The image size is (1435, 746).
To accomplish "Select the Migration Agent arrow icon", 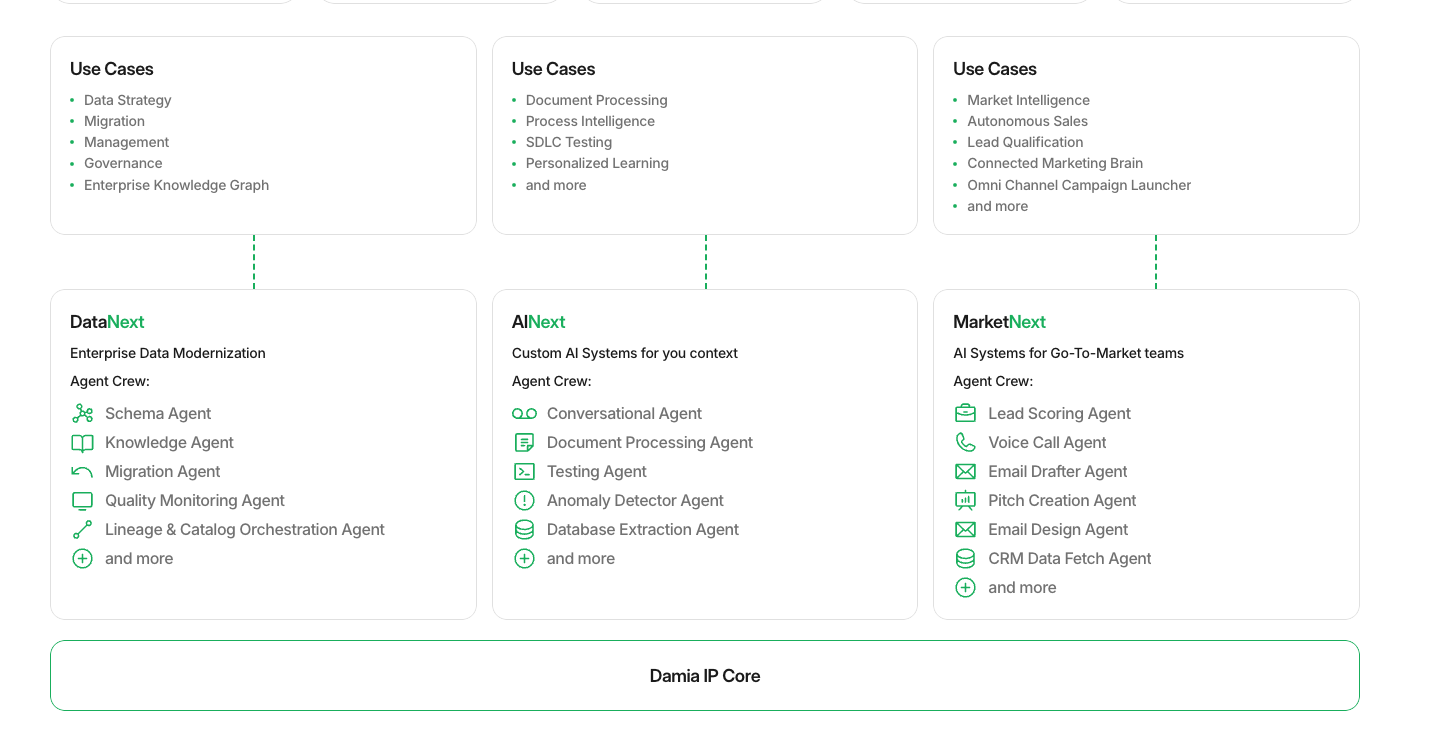I will [x=82, y=471].
